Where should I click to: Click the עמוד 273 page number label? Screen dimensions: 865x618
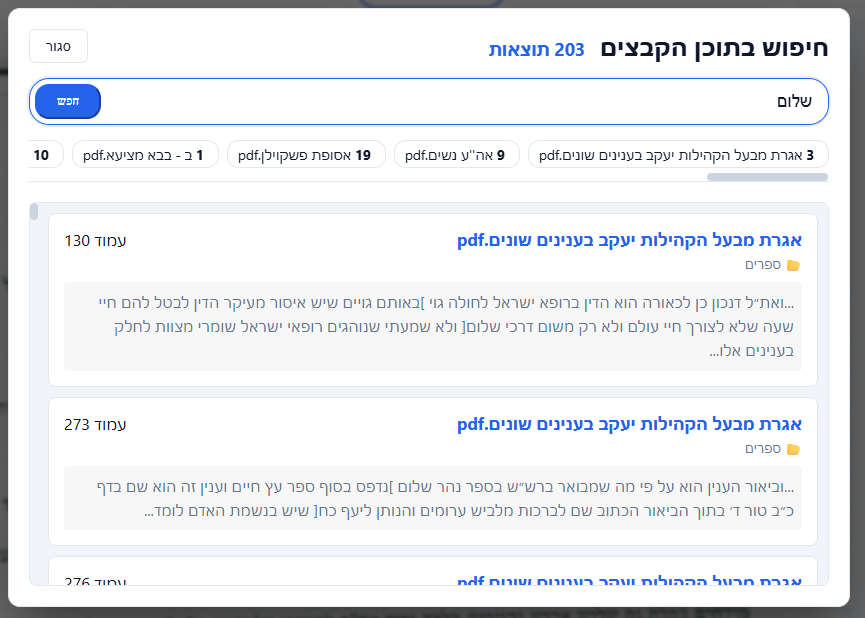click(x=96, y=423)
